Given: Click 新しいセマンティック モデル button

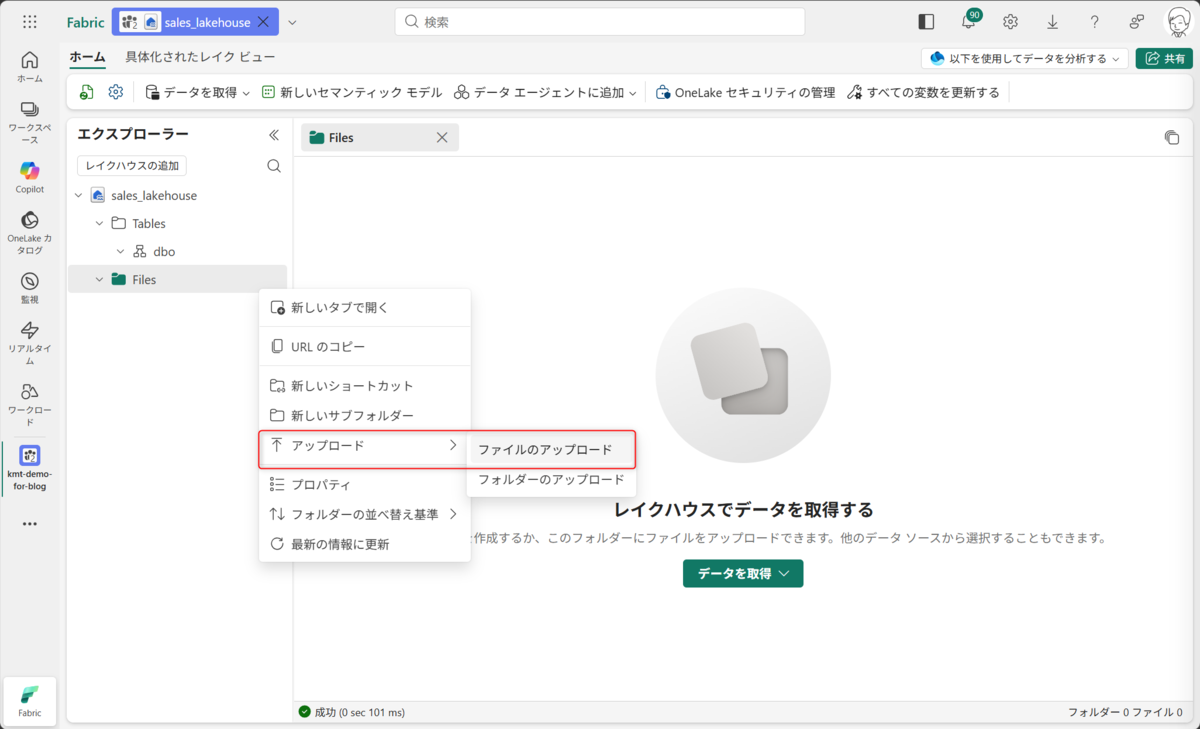Looking at the screenshot, I should coord(352,92).
